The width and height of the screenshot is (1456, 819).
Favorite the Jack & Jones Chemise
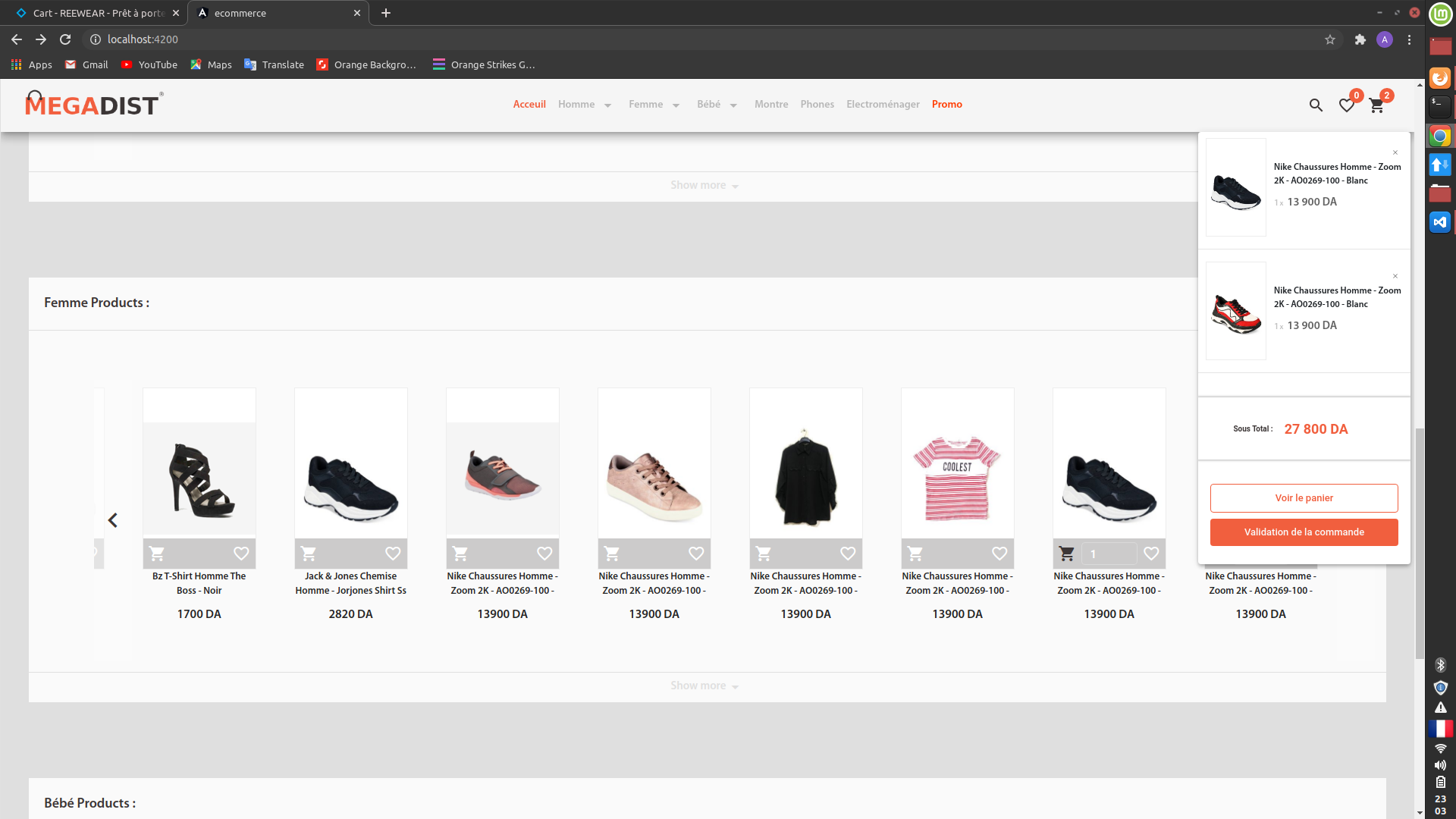(393, 554)
